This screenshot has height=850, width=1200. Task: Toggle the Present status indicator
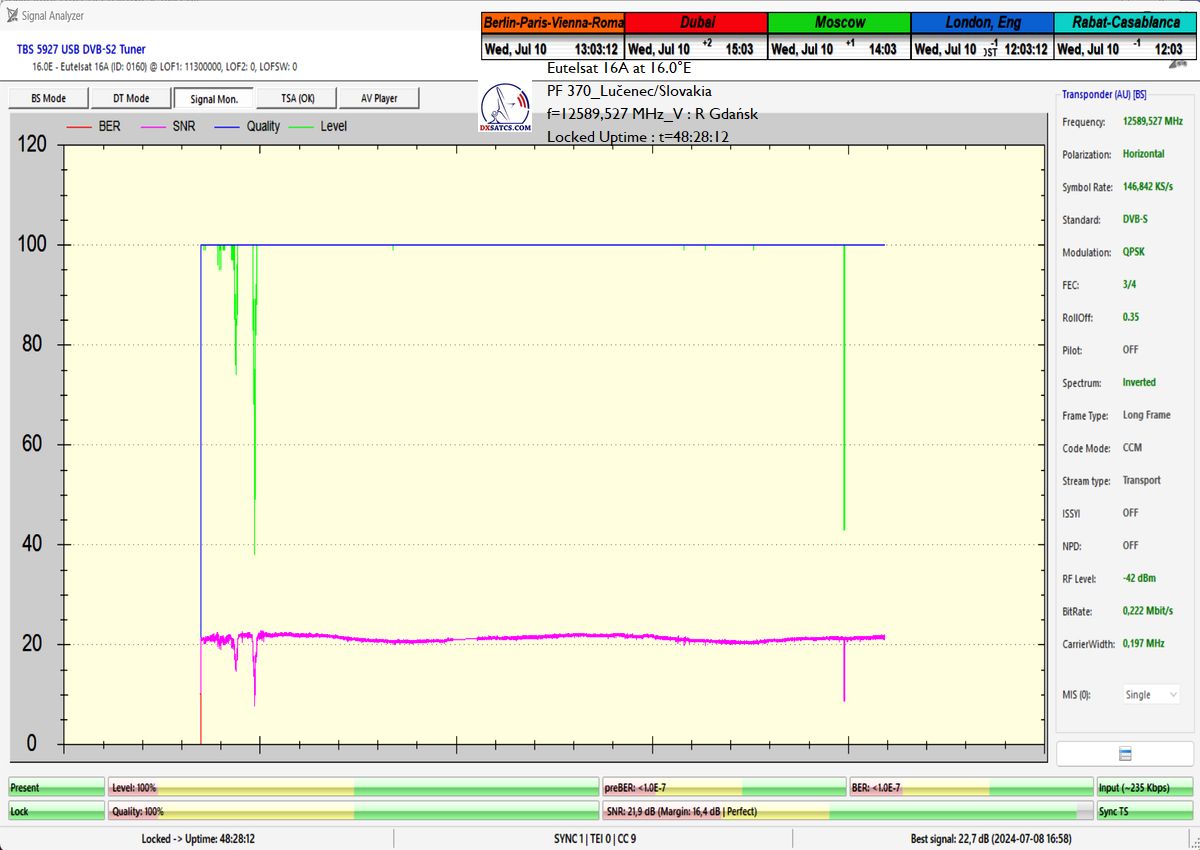(x=56, y=788)
